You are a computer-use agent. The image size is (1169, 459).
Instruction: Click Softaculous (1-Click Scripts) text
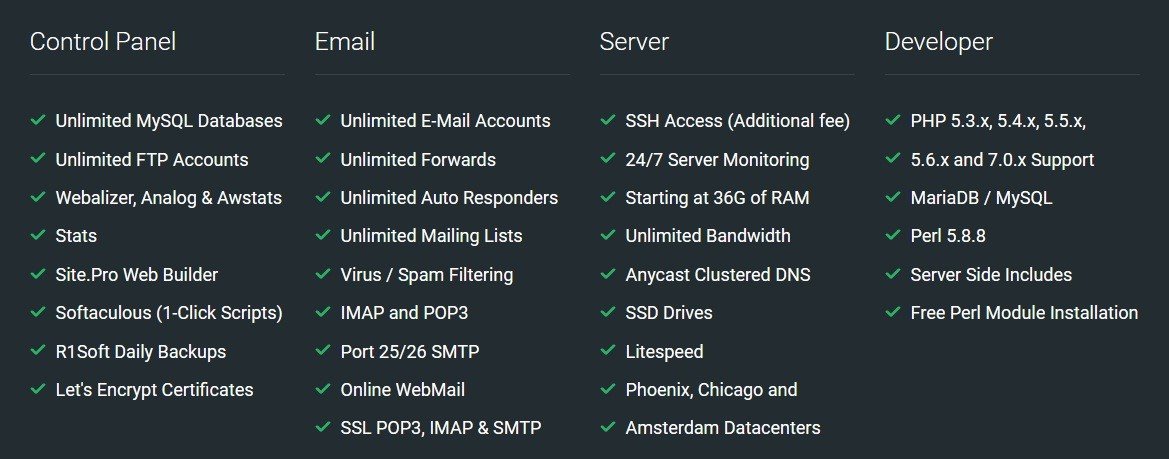click(x=169, y=313)
